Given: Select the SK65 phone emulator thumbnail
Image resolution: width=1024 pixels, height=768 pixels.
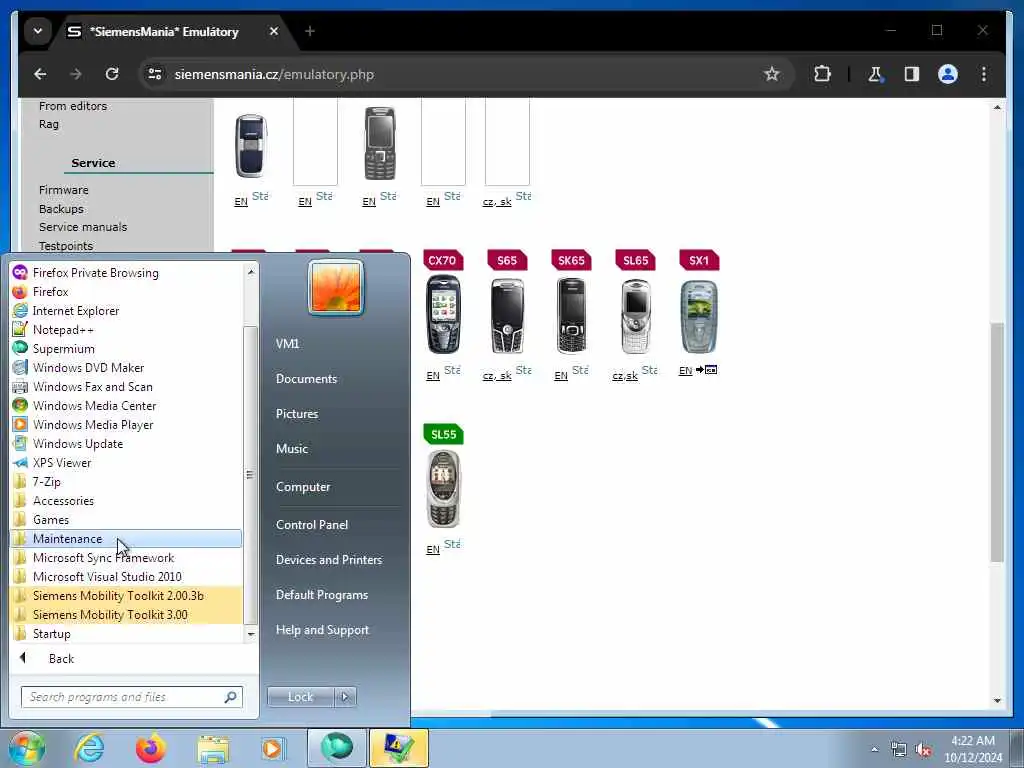Looking at the screenshot, I should [571, 315].
